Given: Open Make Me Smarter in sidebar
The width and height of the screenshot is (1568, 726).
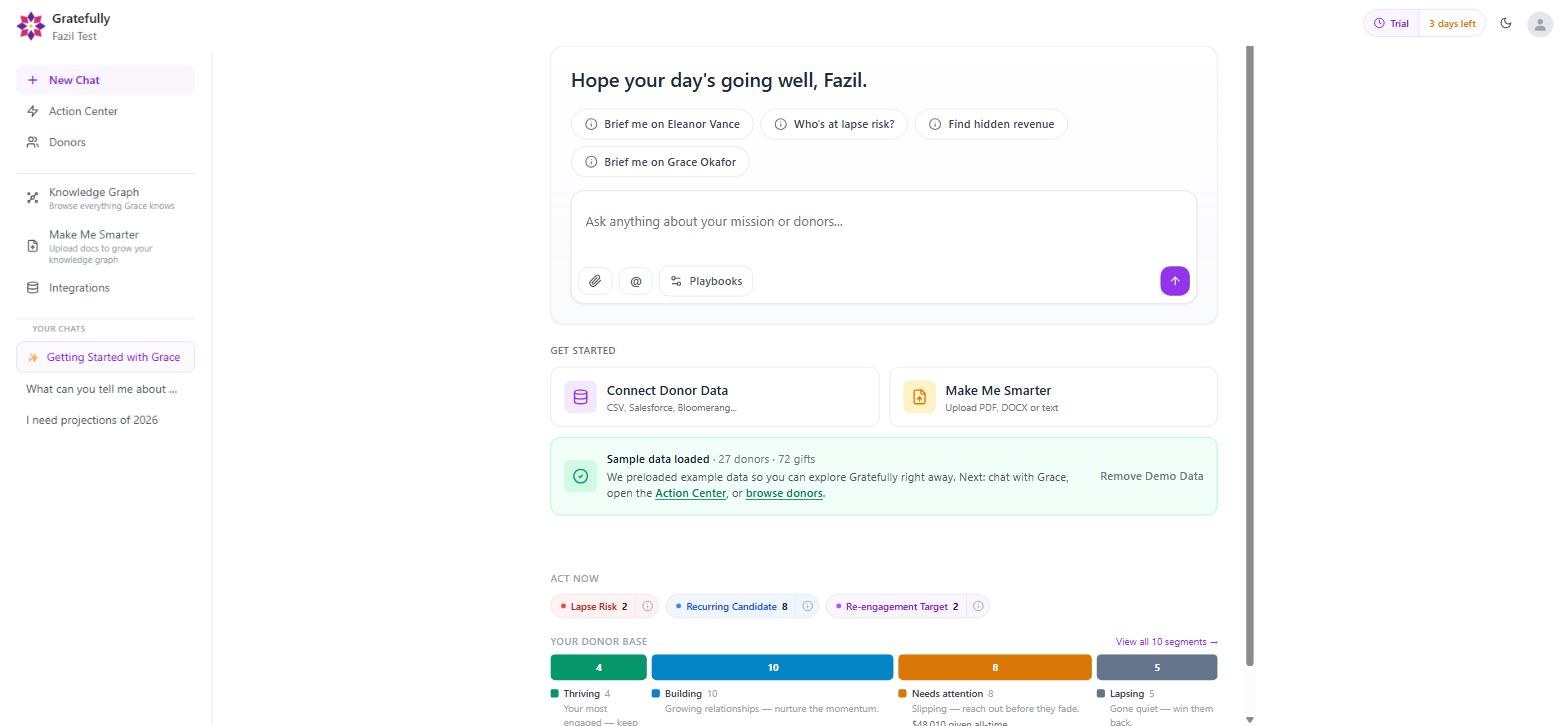Looking at the screenshot, I should pos(106,246).
